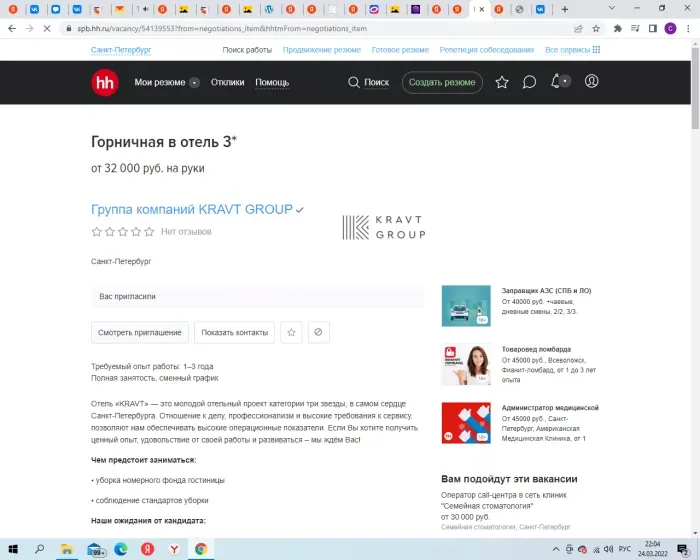Viewport: 700px width, 560px height.
Task: Click the browser address bar URL
Action: (x=222, y=29)
